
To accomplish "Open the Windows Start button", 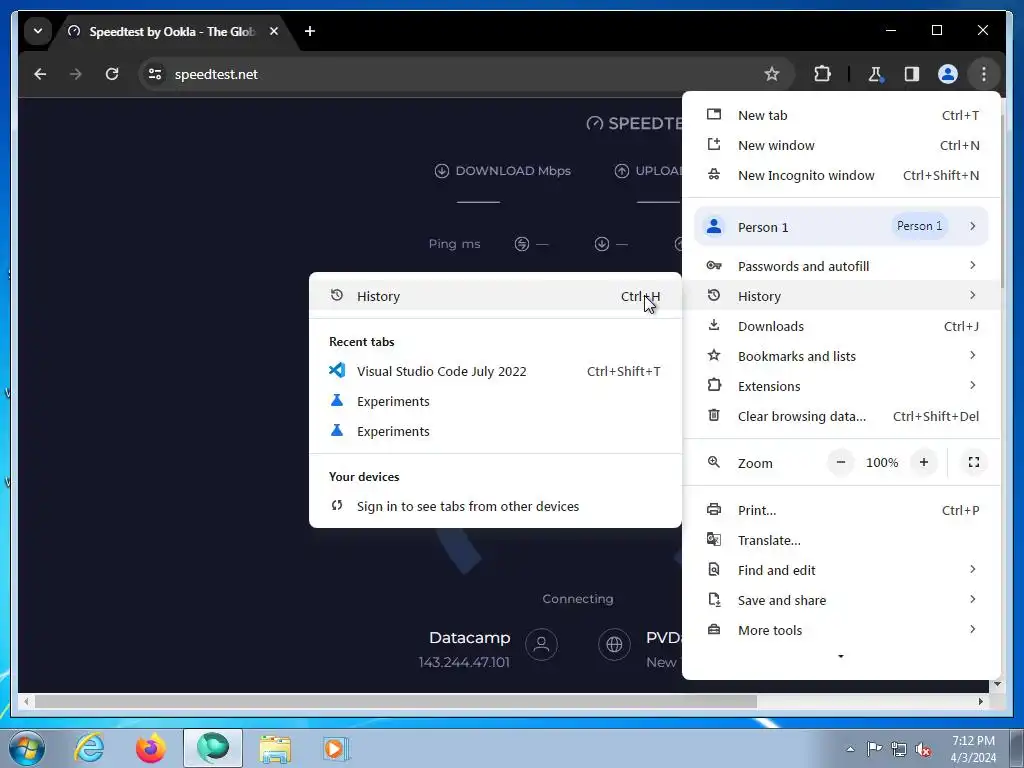I will tap(27, 748).
